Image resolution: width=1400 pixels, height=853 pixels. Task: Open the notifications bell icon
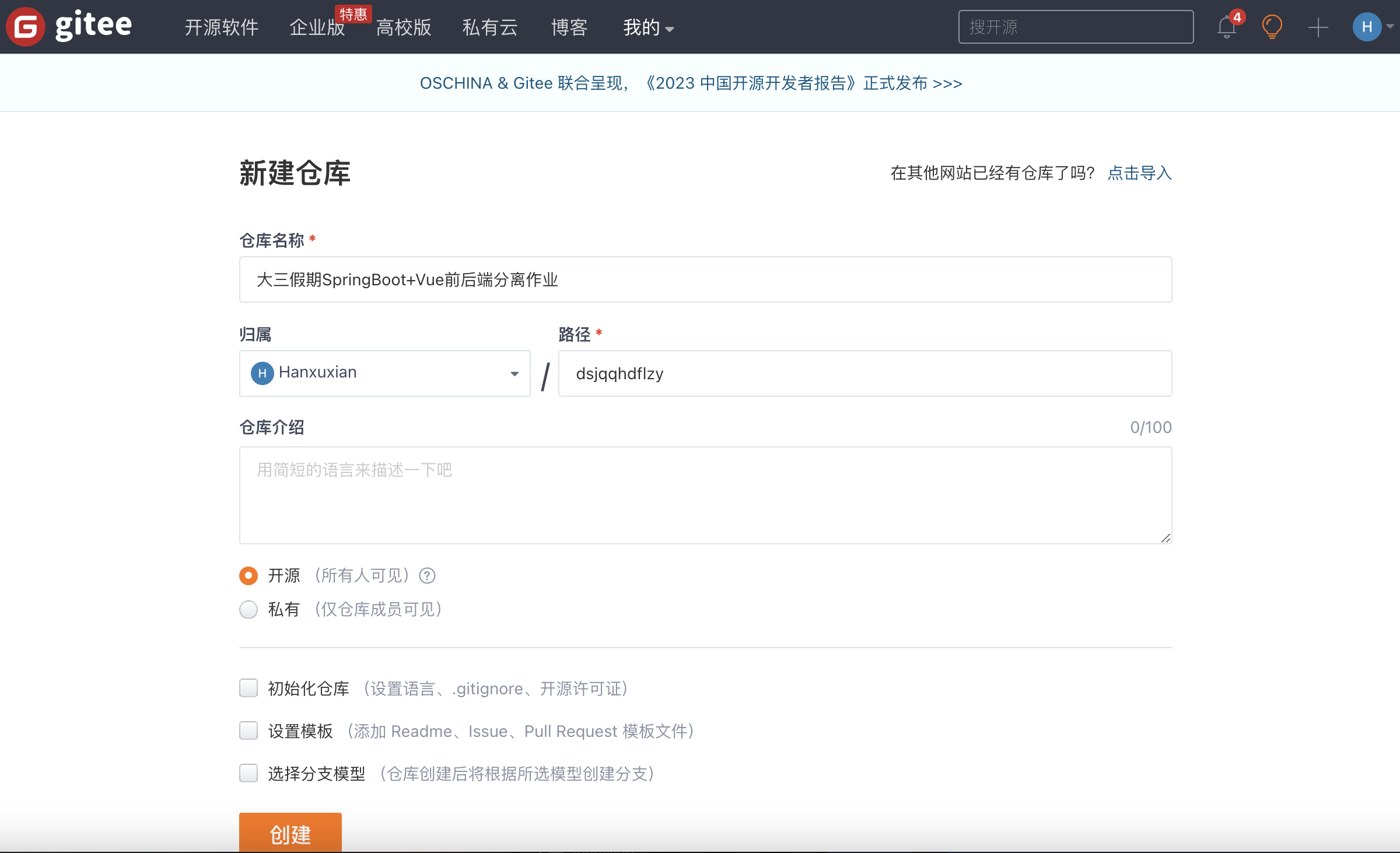1226,27
